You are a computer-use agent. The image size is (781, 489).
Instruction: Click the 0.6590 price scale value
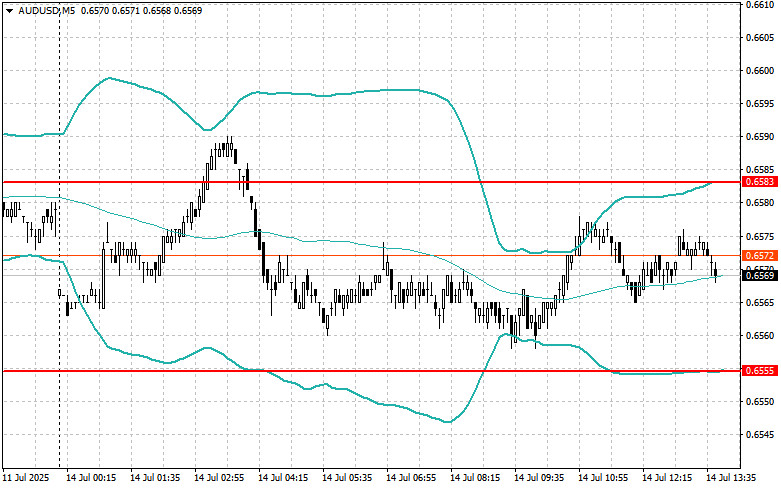point(760,136)
